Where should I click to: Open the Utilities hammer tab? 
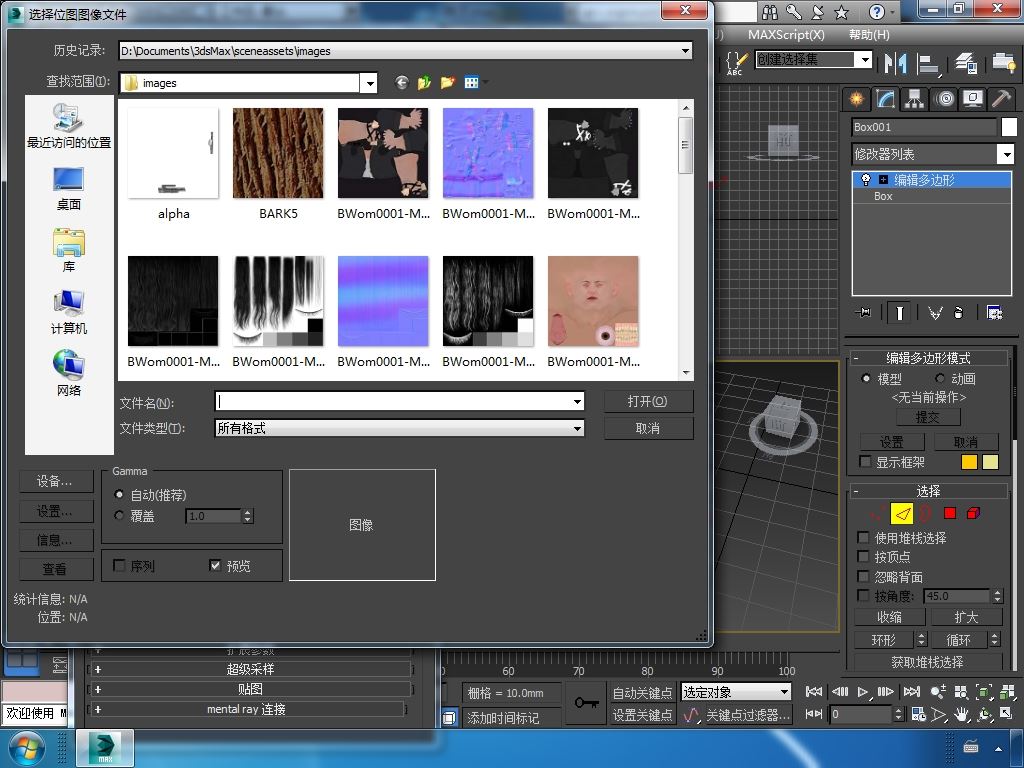pyautogui.click(x=1001, y=98)
